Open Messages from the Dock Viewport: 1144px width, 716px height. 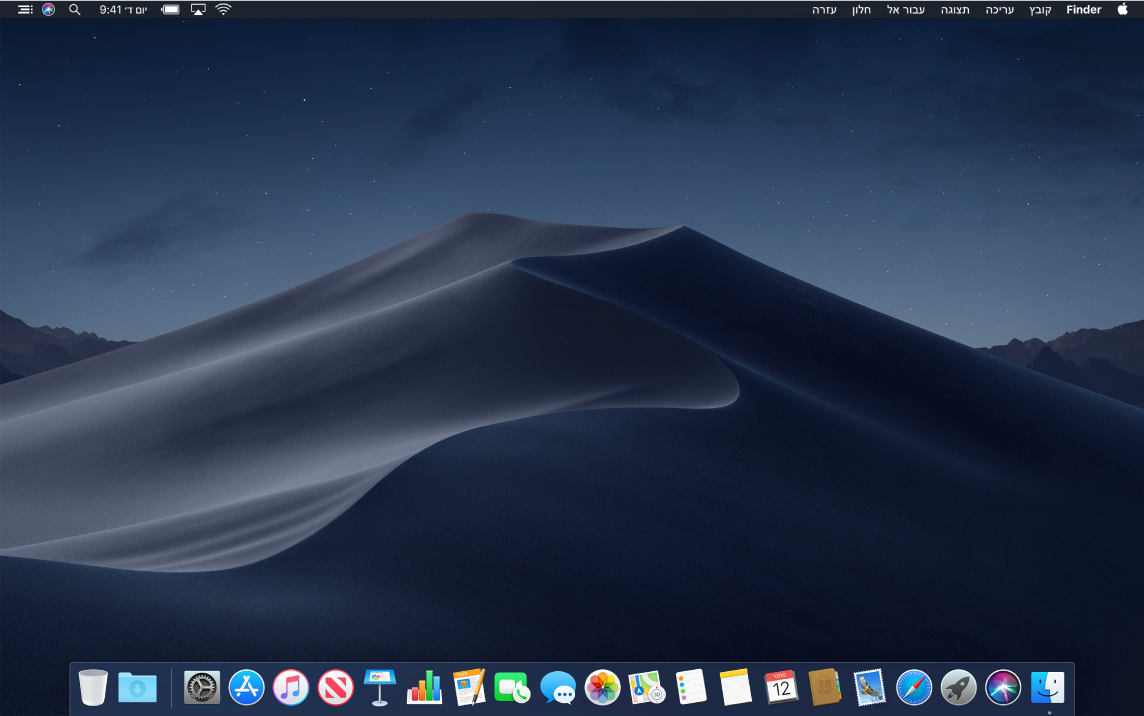(557, 687)
